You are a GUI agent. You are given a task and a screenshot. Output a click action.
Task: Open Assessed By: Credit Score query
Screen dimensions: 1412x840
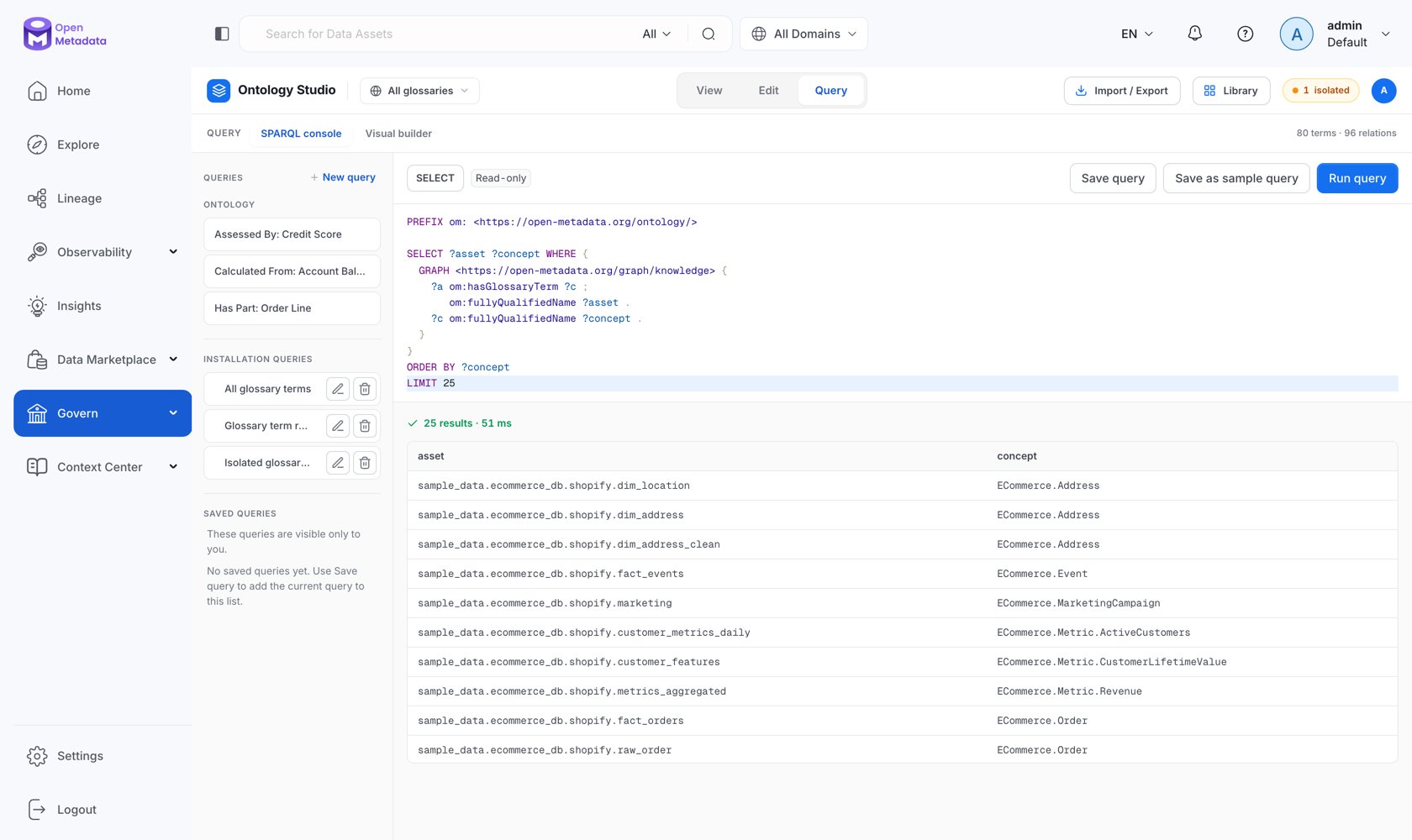pos(292,234)
